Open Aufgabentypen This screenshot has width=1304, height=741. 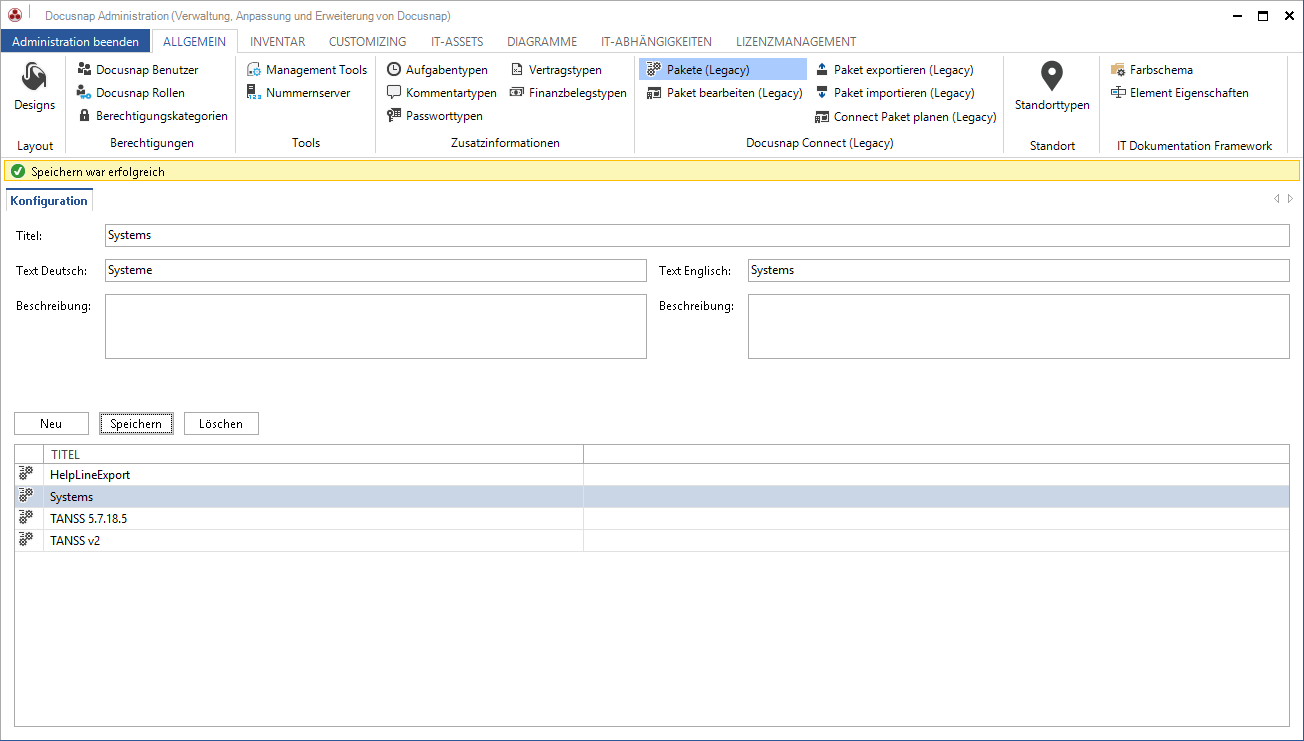pos(438,70)
